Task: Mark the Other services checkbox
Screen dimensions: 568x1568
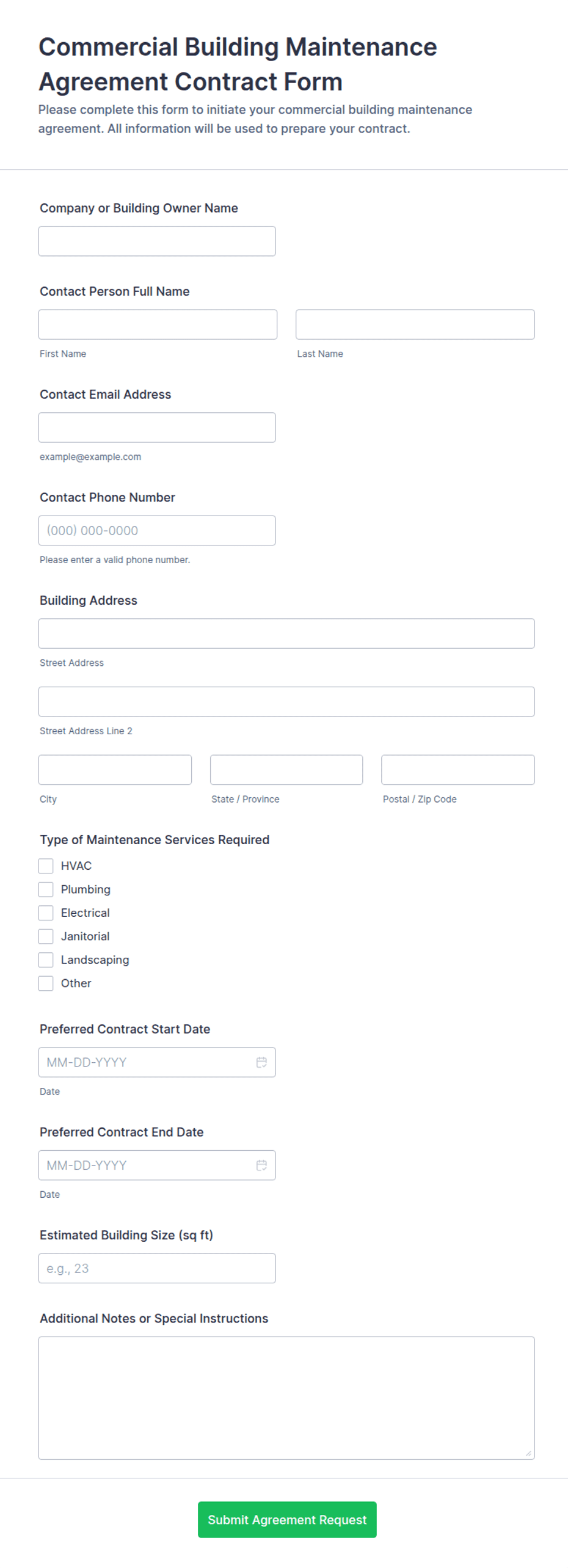Action: point(46,983)
